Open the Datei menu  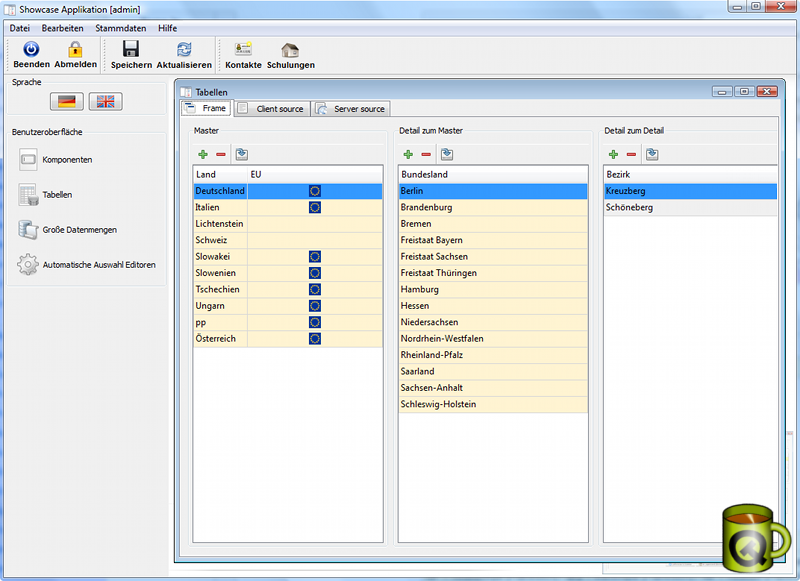[x=20, y=28]
